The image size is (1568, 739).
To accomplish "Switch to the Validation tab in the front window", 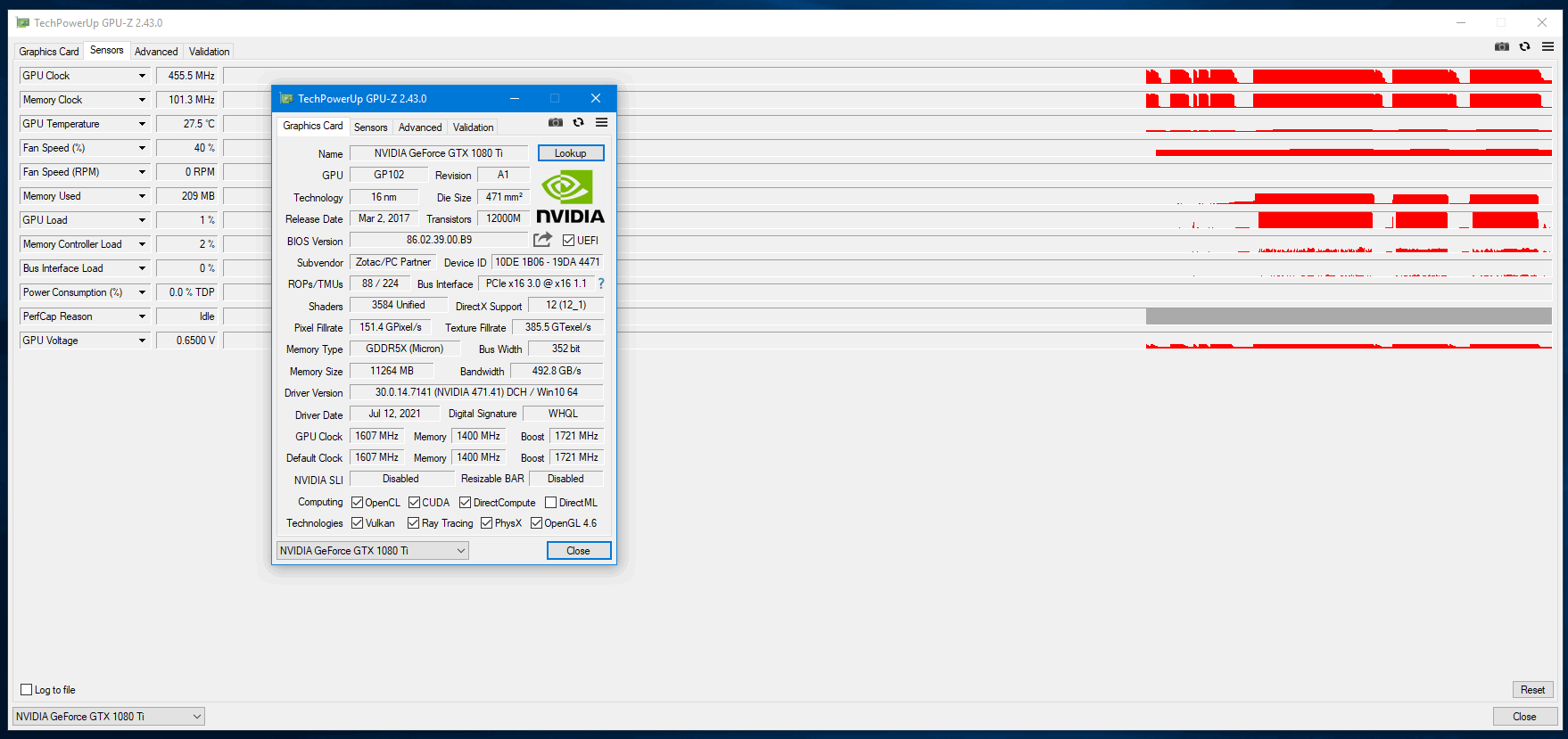I will 473,127.
